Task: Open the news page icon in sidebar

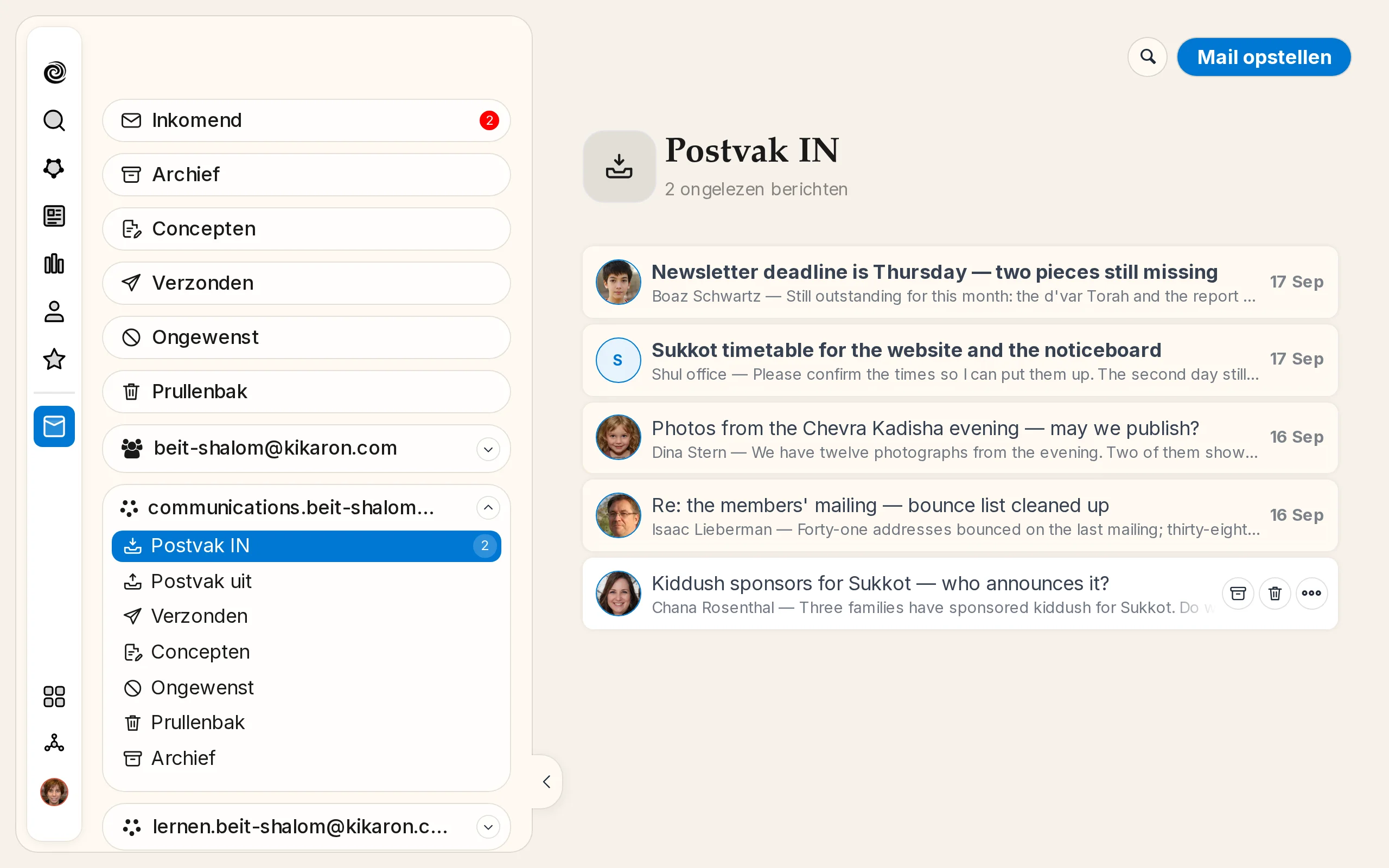Action: [54, 216]
